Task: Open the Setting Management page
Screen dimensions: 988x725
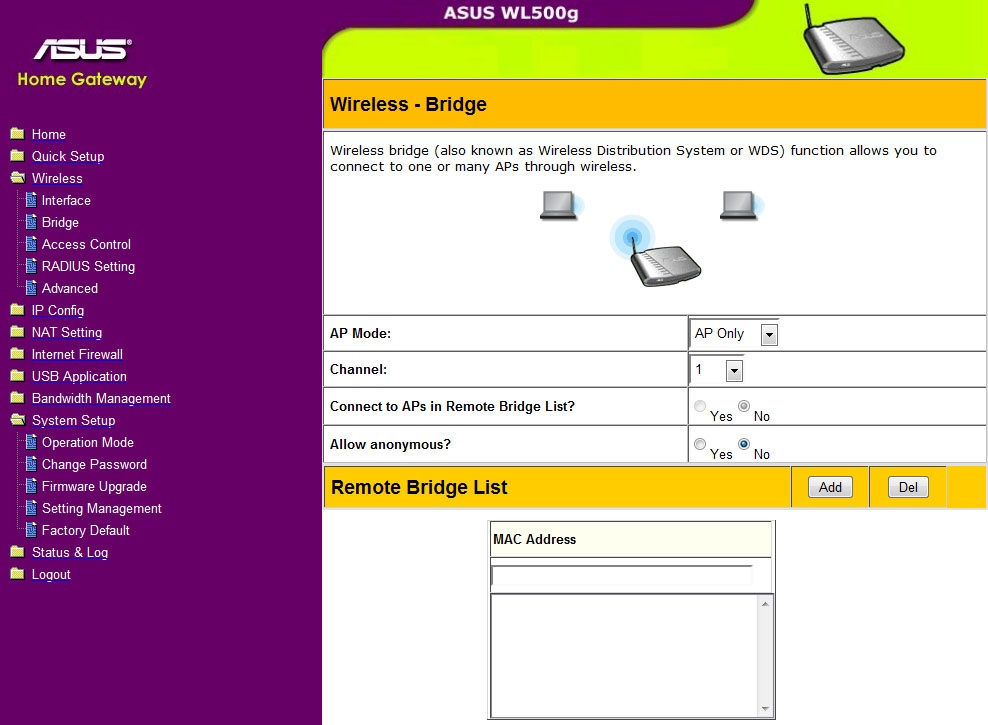Action: click(x=101, y=508)
